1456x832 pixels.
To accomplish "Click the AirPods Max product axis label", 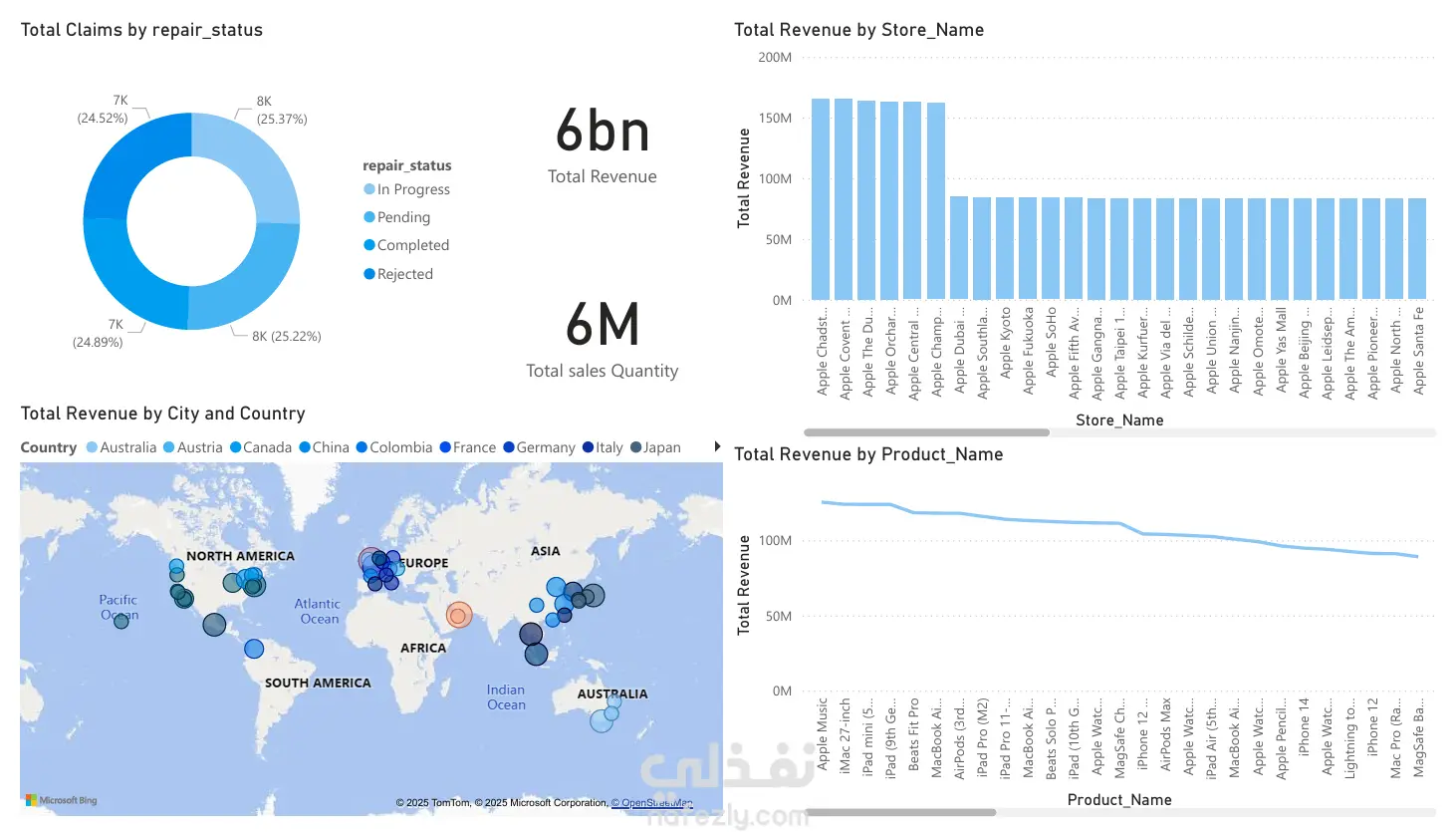I will click(x=1166, y=733).
